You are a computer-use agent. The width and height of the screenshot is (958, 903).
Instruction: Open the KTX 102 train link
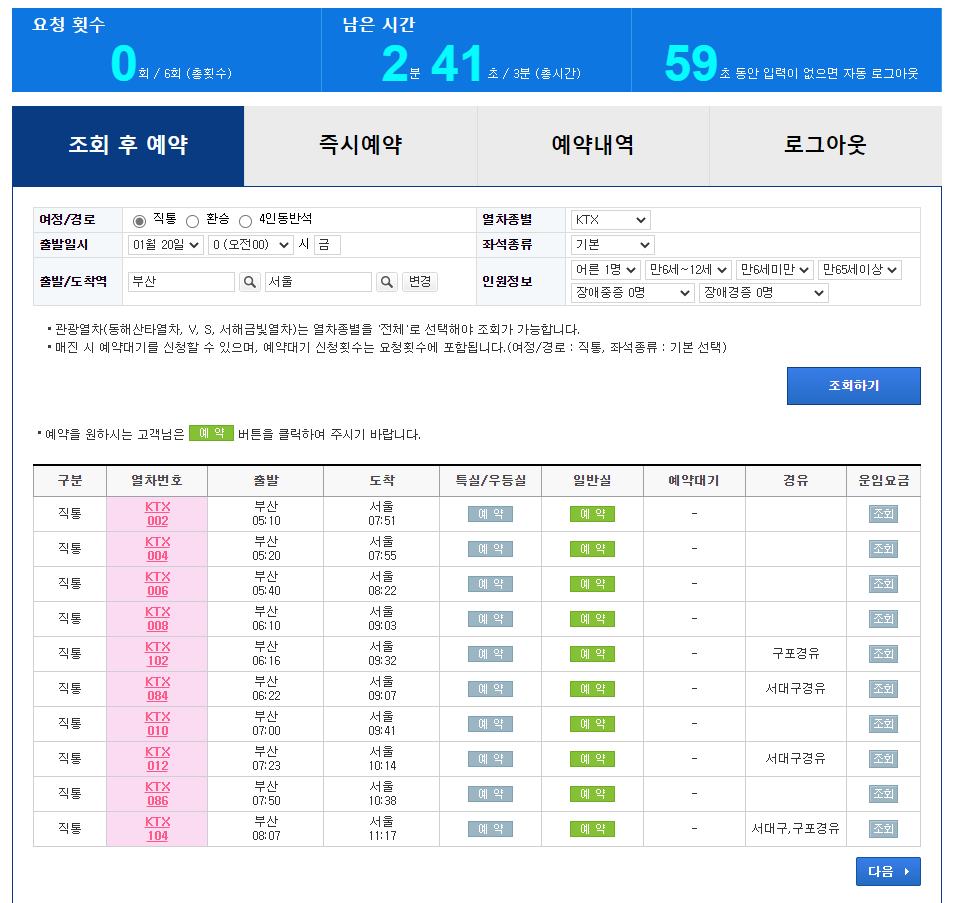(x=158, y=653)
